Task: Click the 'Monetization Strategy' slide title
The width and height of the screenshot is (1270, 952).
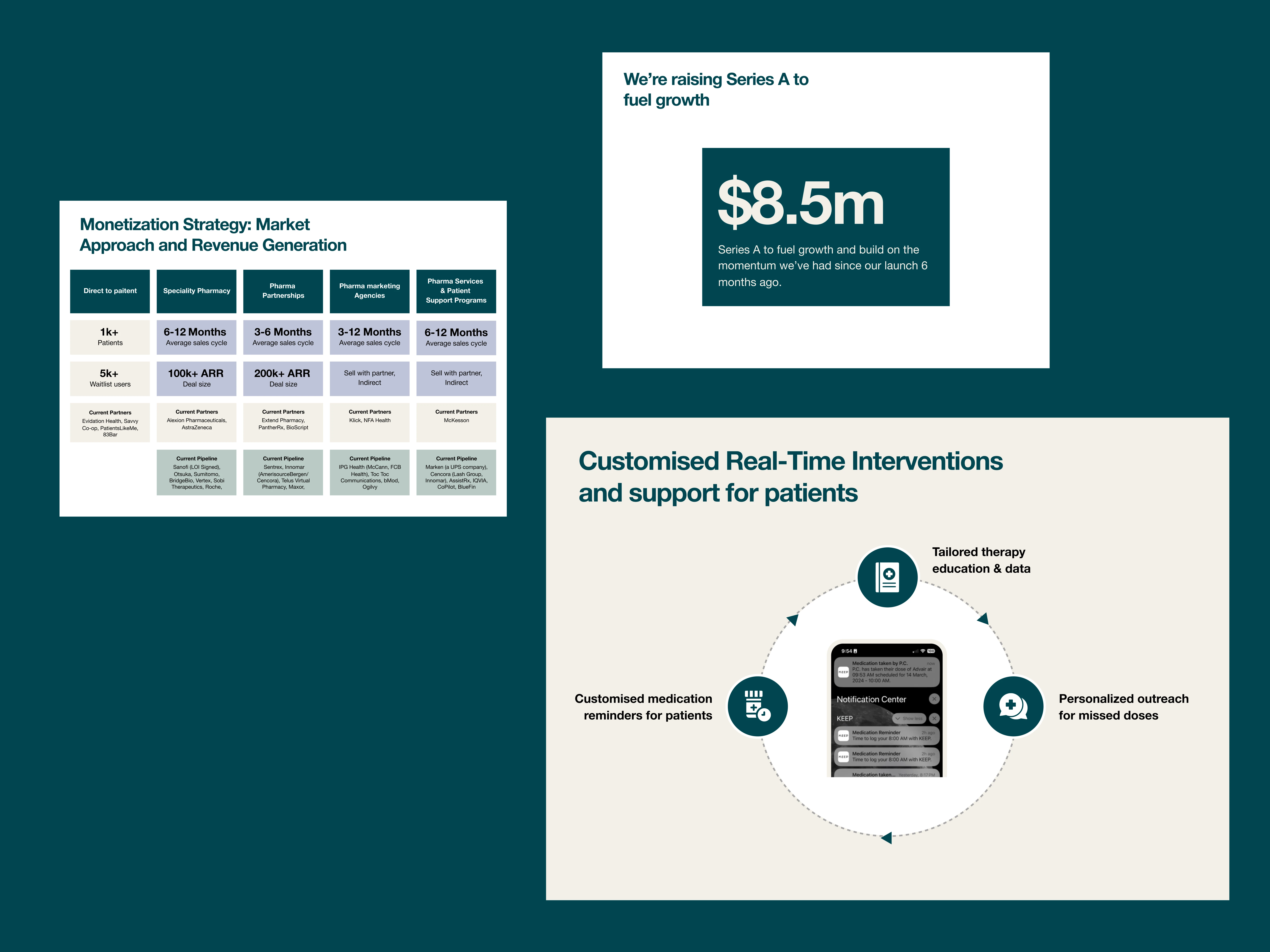Action: [x=213, y=235]
